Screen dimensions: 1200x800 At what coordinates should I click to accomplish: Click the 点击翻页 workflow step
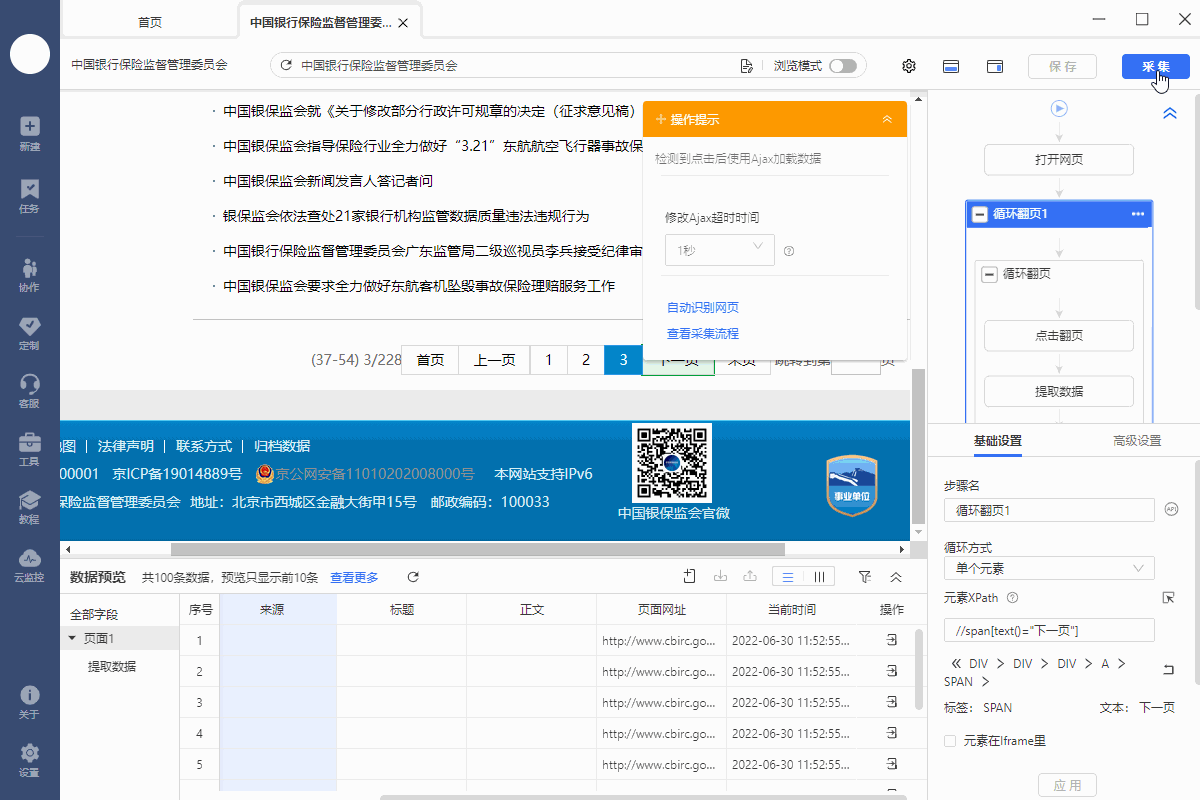1059,336
